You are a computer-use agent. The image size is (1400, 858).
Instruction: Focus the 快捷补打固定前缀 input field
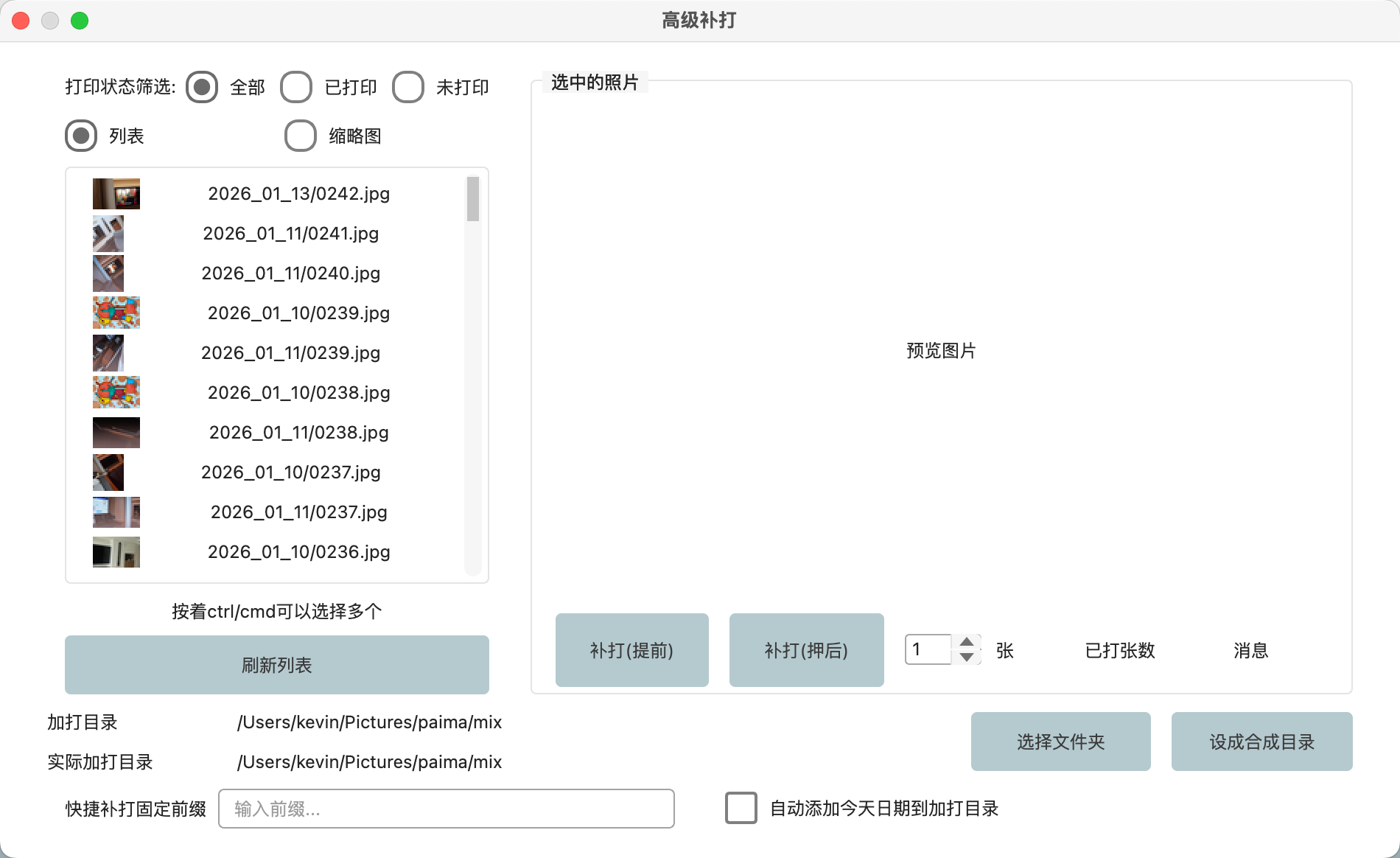pos(447,809)
